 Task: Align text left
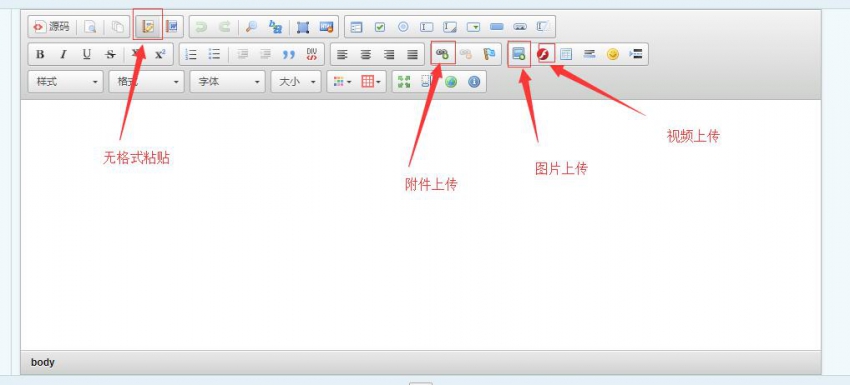pos(342,54)
